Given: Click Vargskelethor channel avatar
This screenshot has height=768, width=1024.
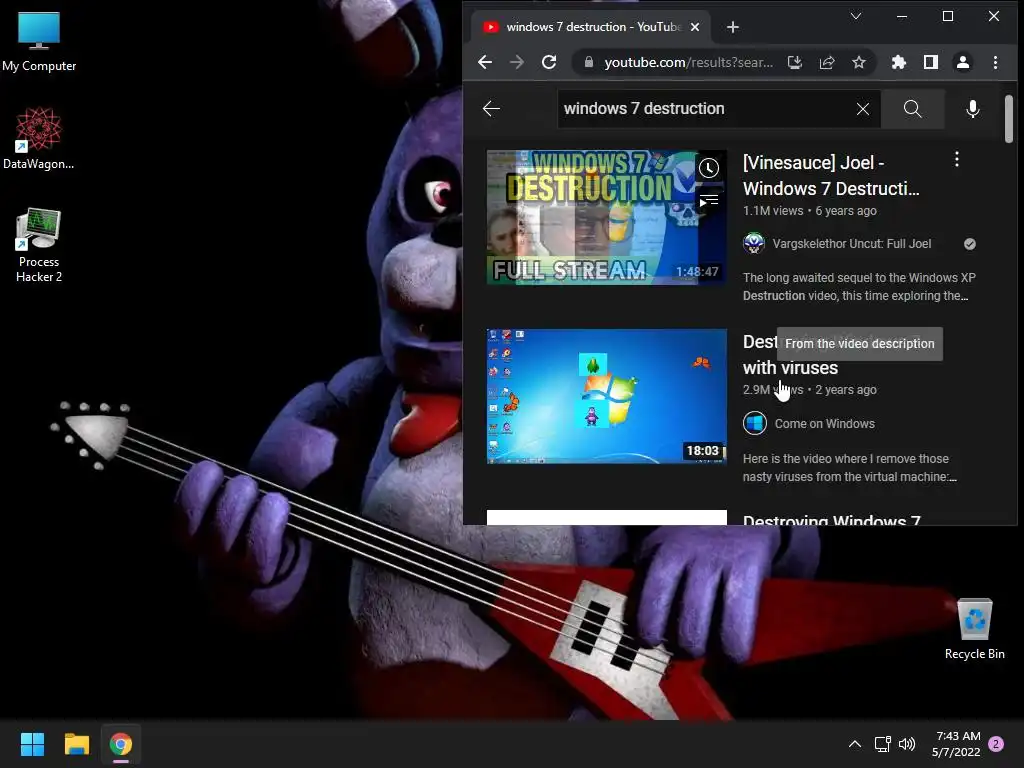Looking at the screenshot, I should (x=754, y=244).
